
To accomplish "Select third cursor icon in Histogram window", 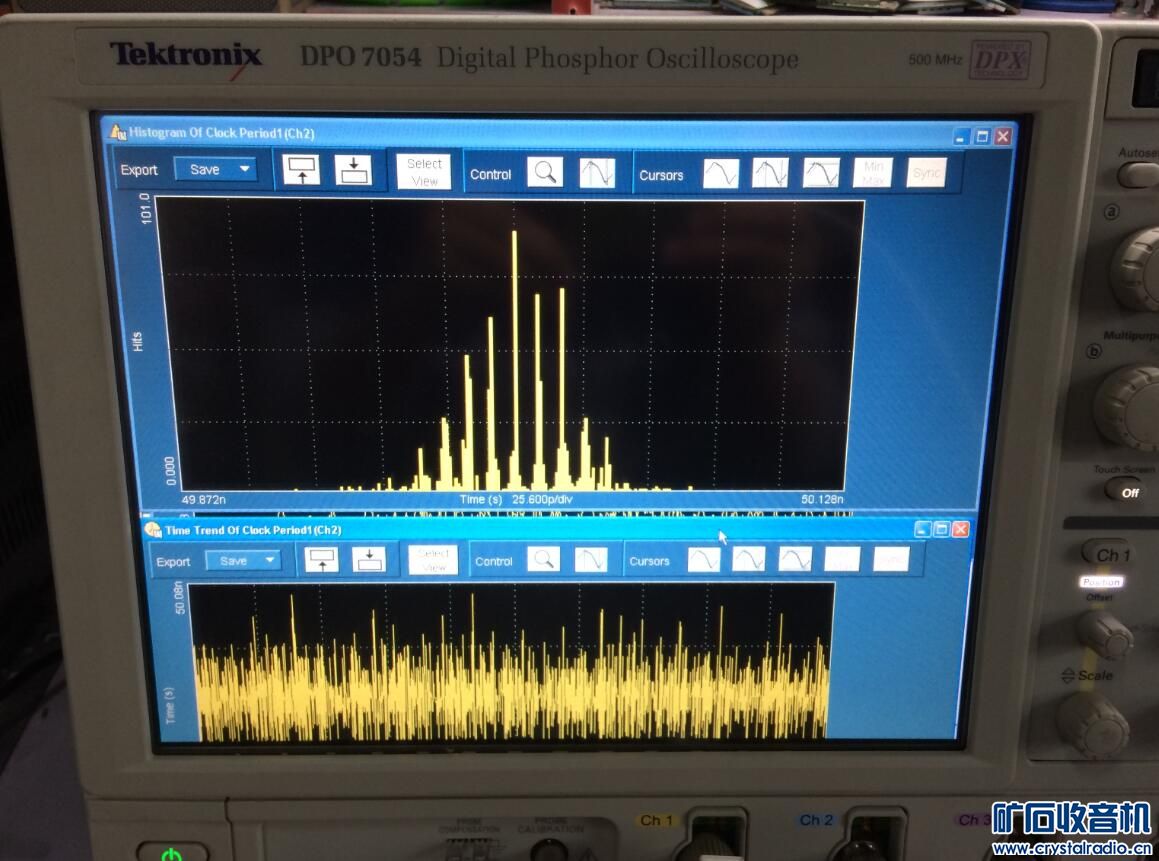I will (821, 174).
